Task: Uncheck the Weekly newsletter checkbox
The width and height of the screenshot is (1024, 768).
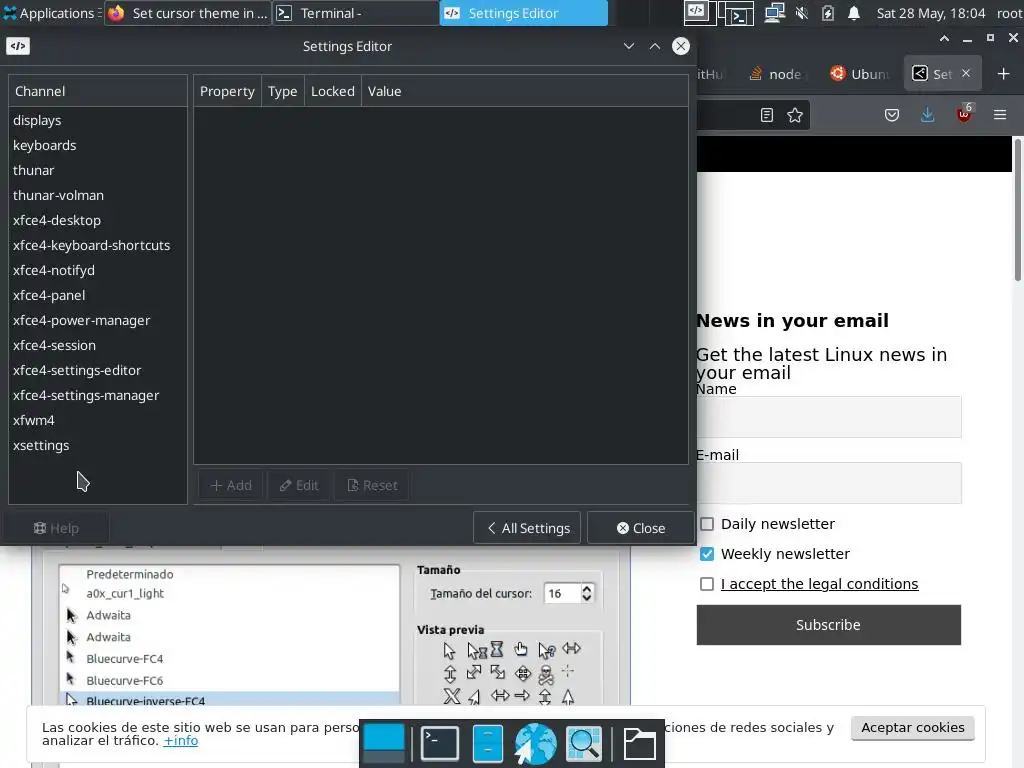Action: tap(707, 554)
